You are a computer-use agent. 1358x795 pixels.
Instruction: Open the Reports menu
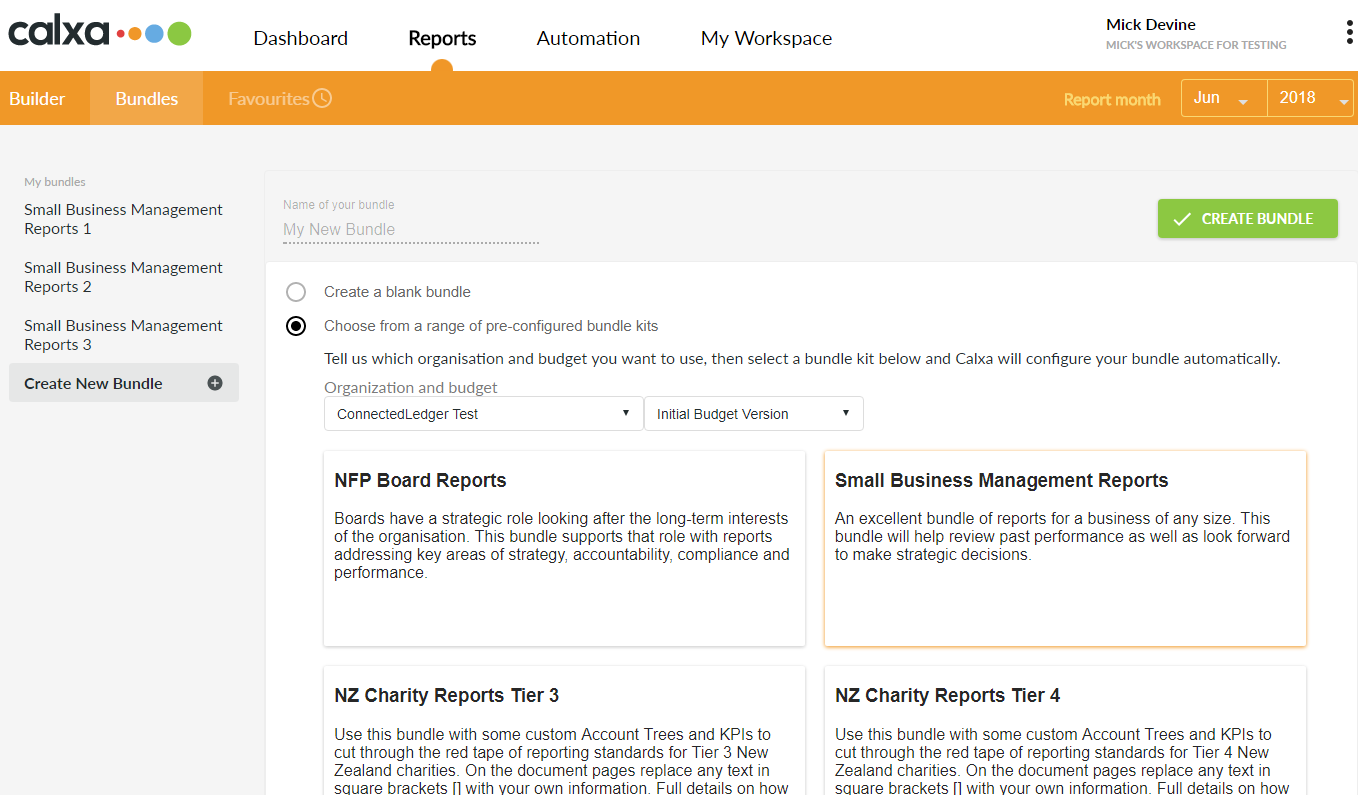442,38
